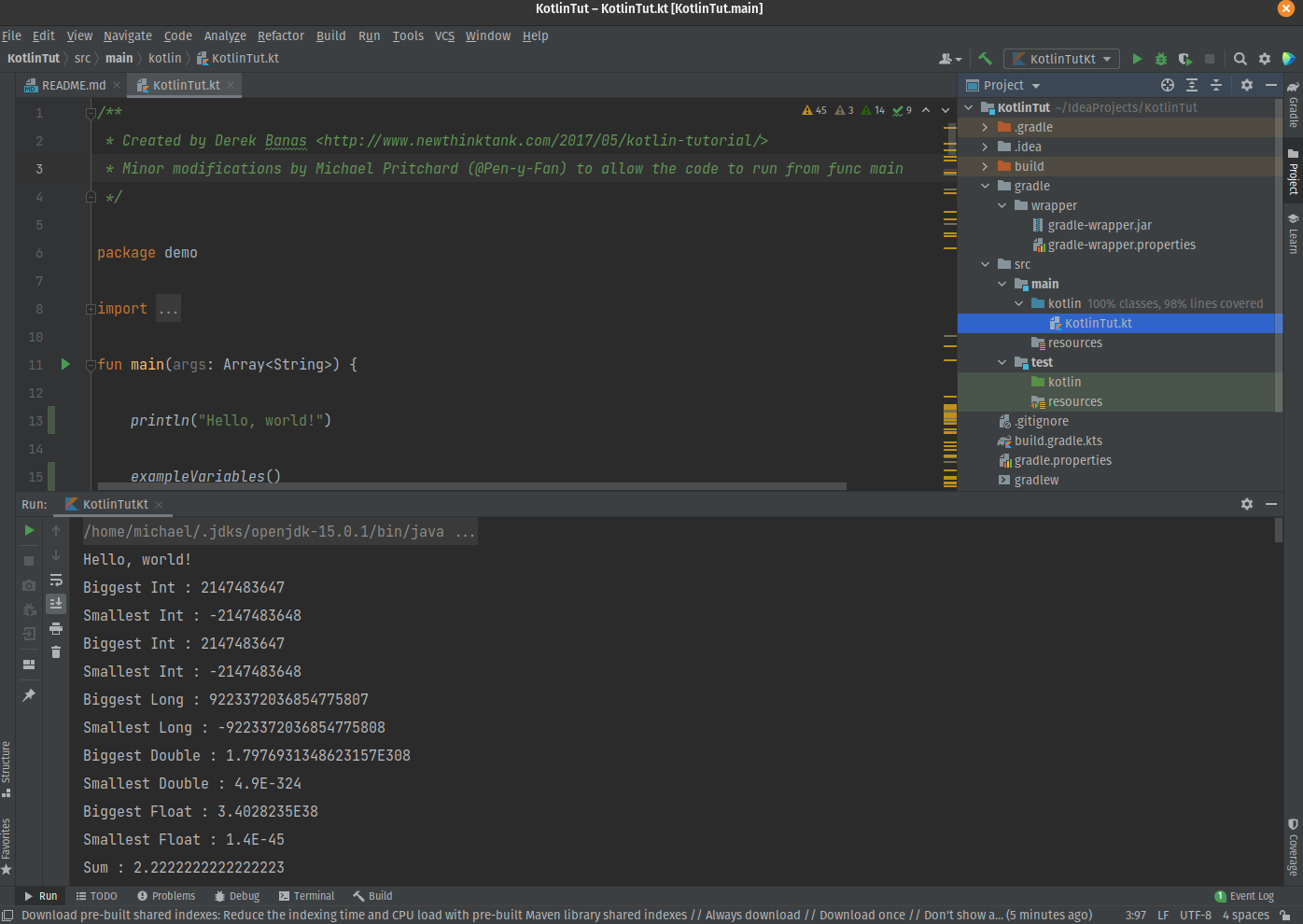Image resolution: width=1303 pixels, height=924 pixels.
Task: Toggle the Favorites tool window
Action: click(x=7, y=847)
